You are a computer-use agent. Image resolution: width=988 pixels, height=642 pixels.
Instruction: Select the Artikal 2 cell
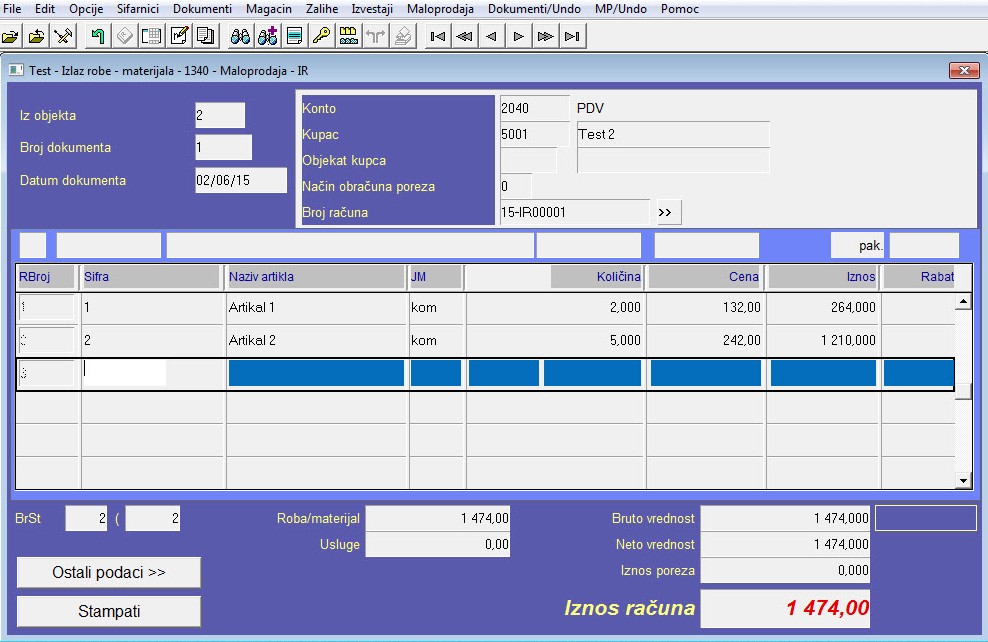(317, 340)
